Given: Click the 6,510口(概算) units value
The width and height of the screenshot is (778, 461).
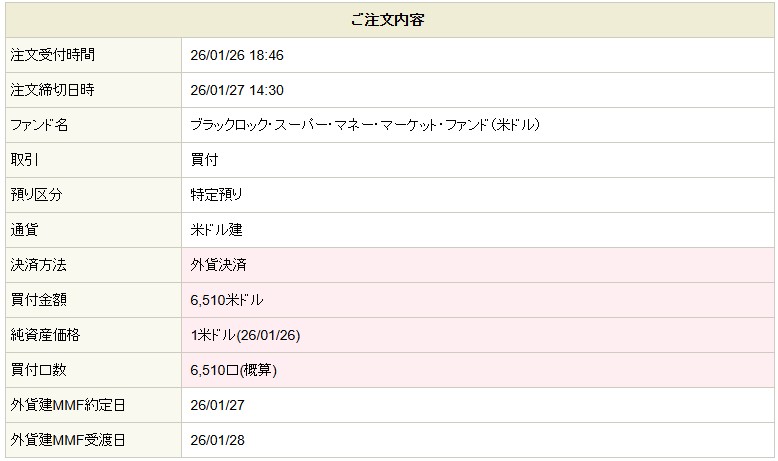Looking at the screenshot, I should click(x=233, y=370).
